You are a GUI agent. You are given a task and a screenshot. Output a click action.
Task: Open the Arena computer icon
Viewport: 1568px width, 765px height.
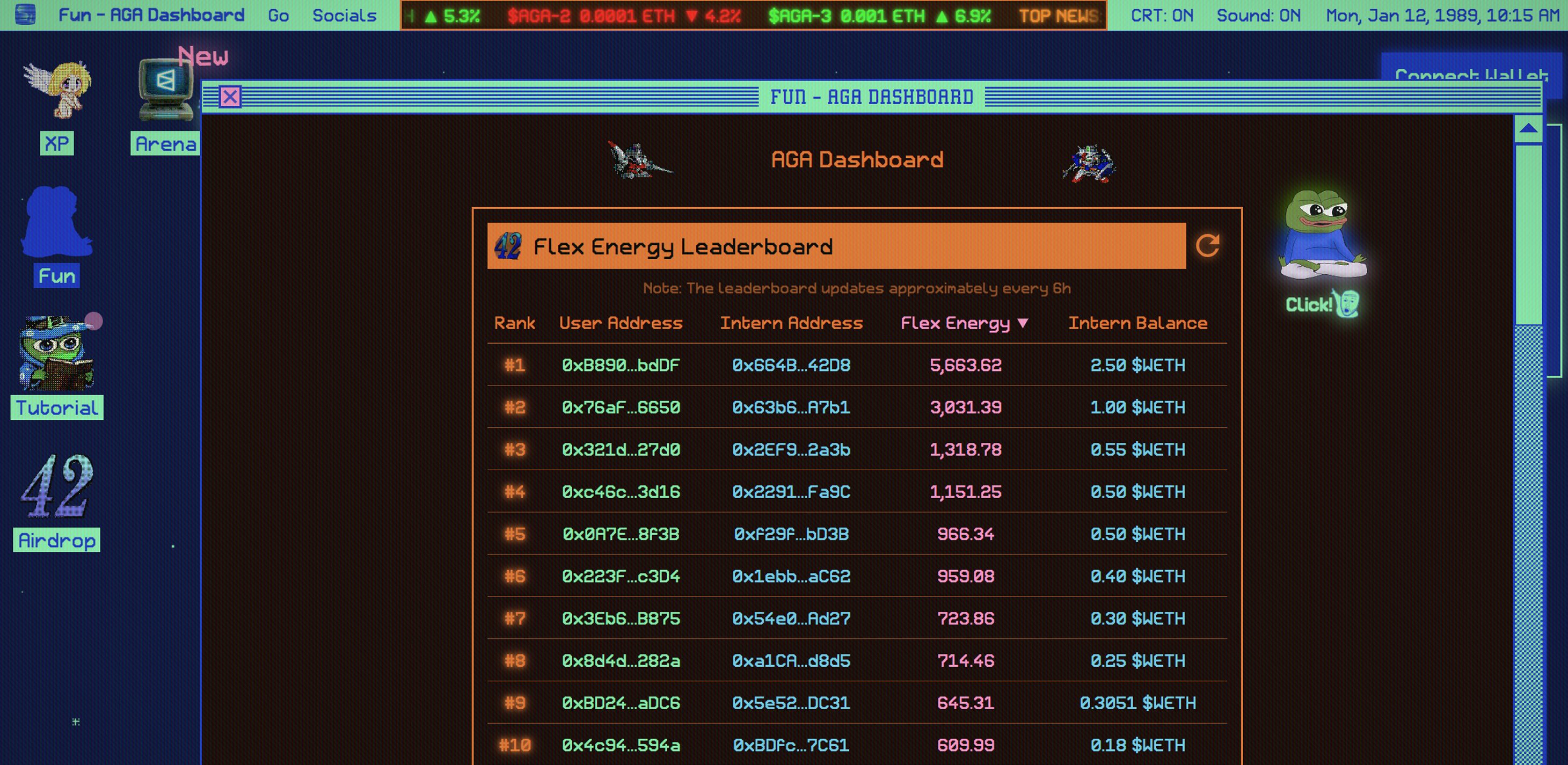tap(165, 91)
